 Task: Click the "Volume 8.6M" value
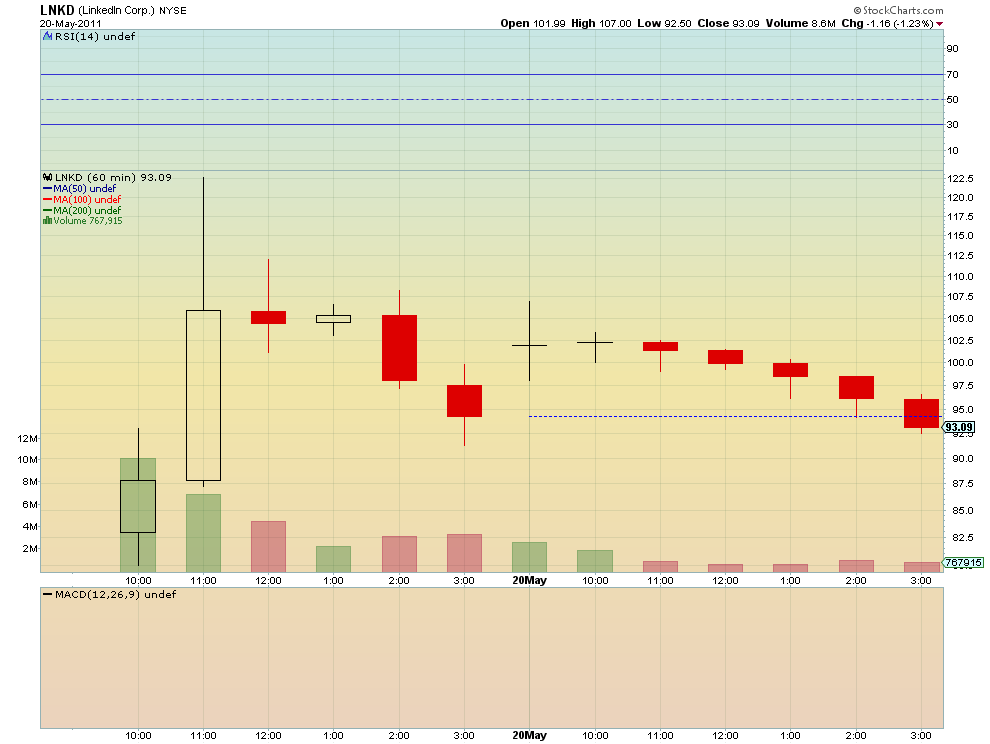(x=801, y=23)
